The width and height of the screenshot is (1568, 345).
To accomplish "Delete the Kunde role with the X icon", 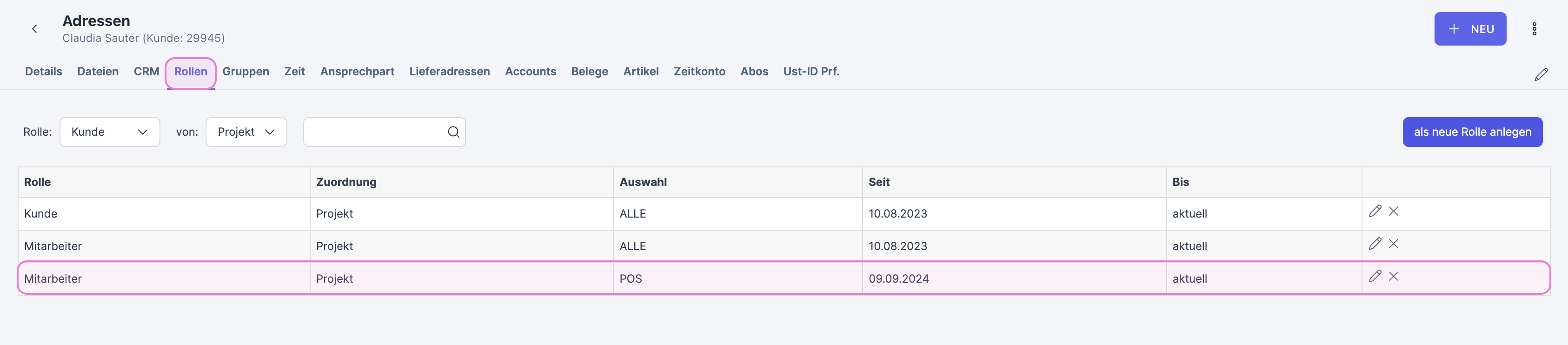I will (1394, 212).
